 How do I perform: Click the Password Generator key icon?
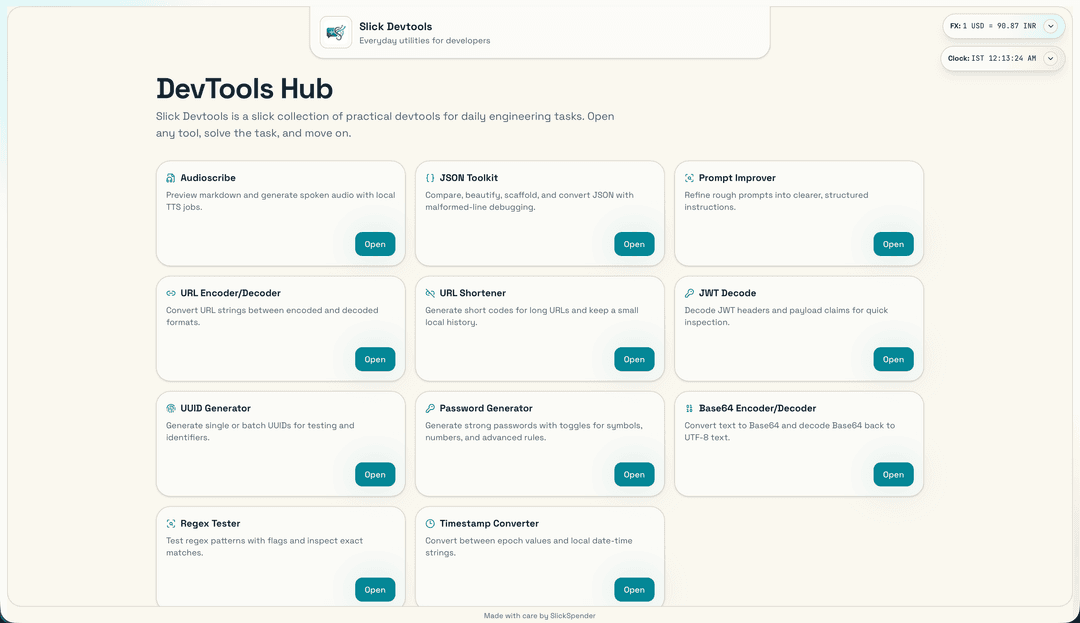click(428, 408)
